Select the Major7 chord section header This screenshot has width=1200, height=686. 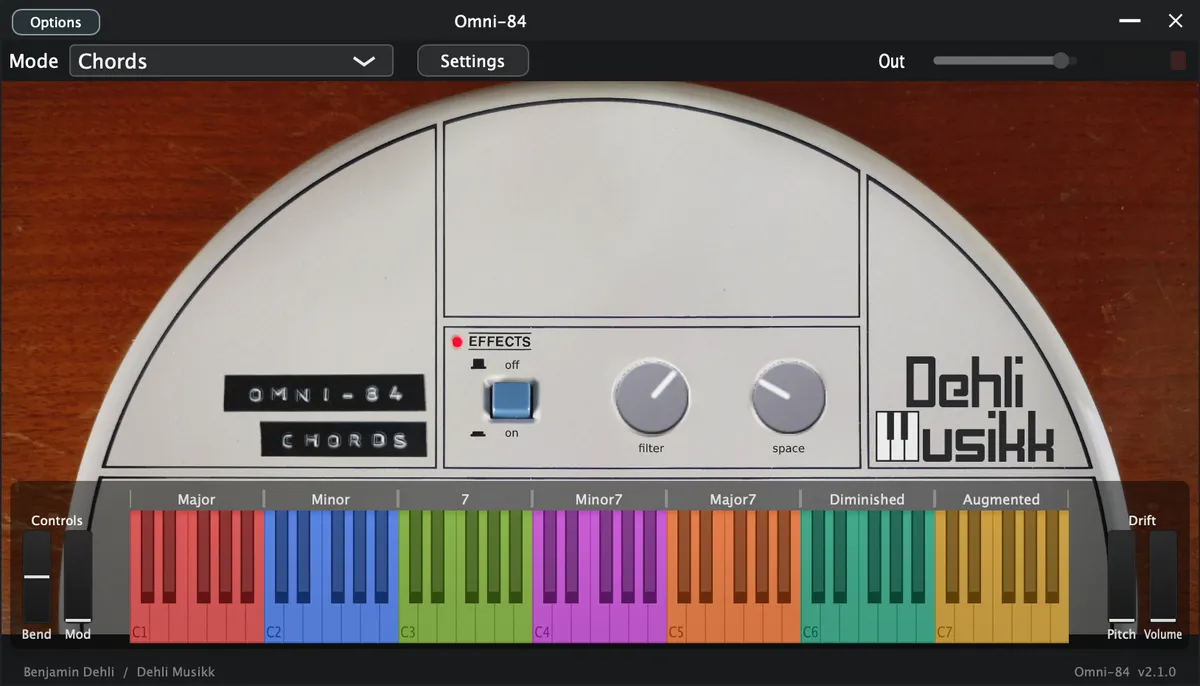[x=733, y=499]
